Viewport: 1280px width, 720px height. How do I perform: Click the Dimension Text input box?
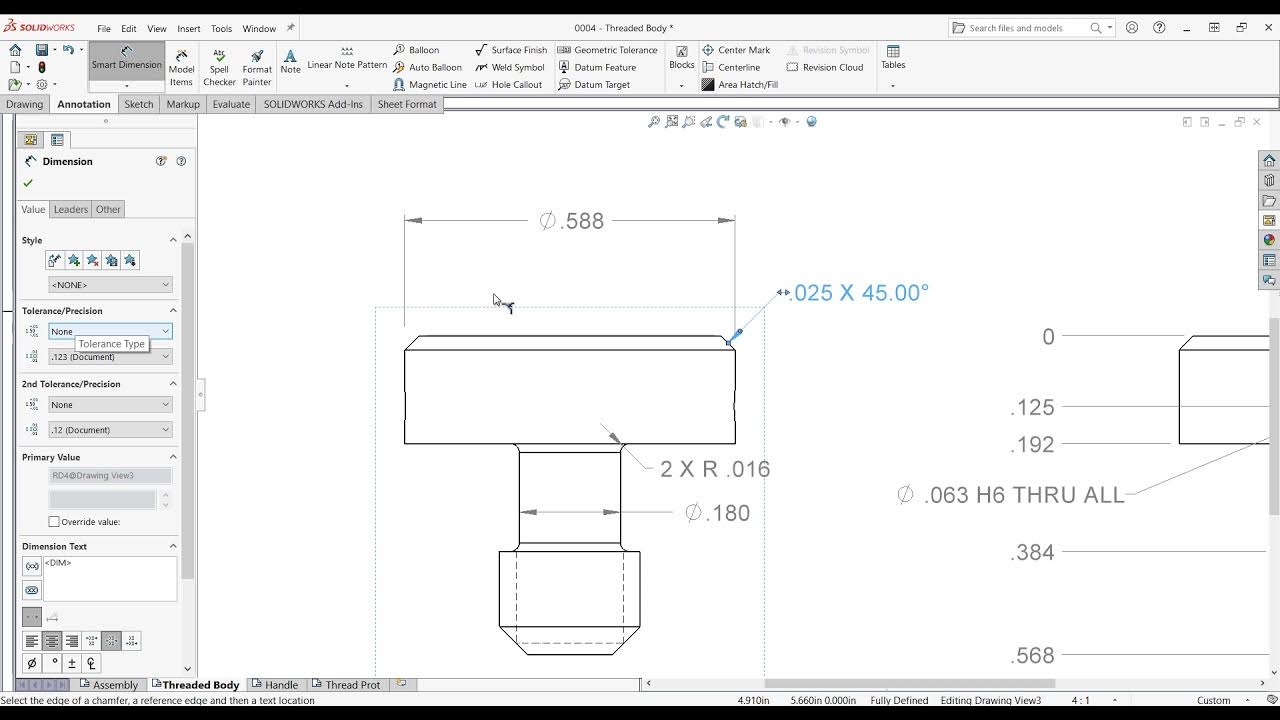(110, 579)
